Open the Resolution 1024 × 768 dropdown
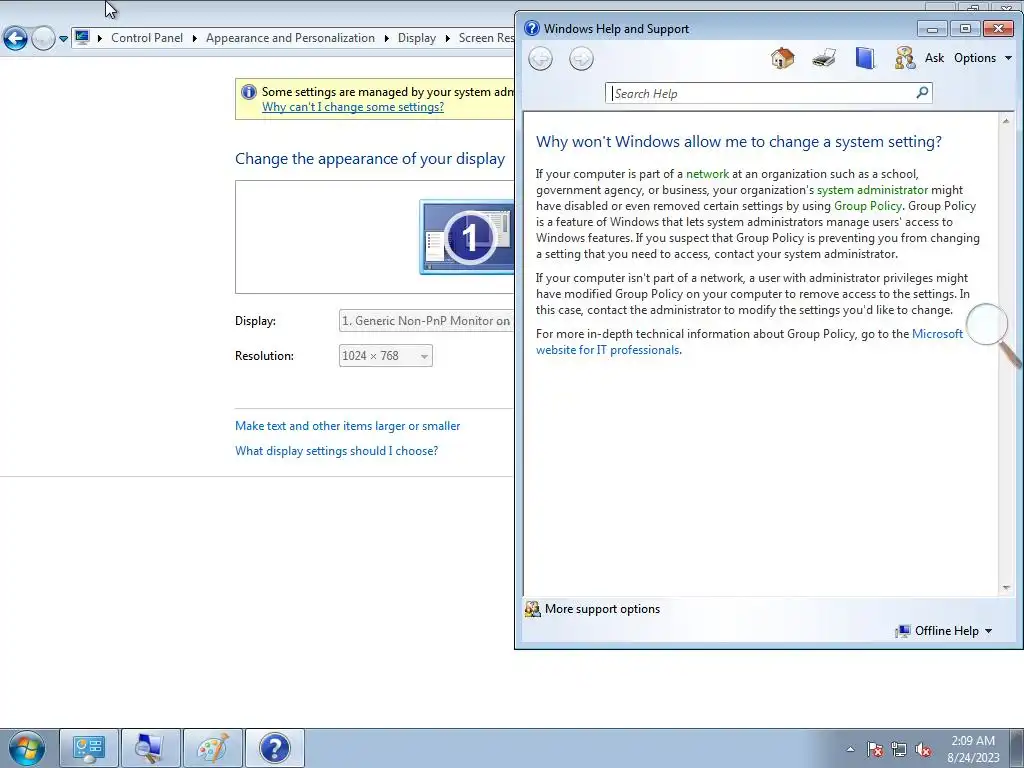1024x768 pixels. tap(385, 356)
